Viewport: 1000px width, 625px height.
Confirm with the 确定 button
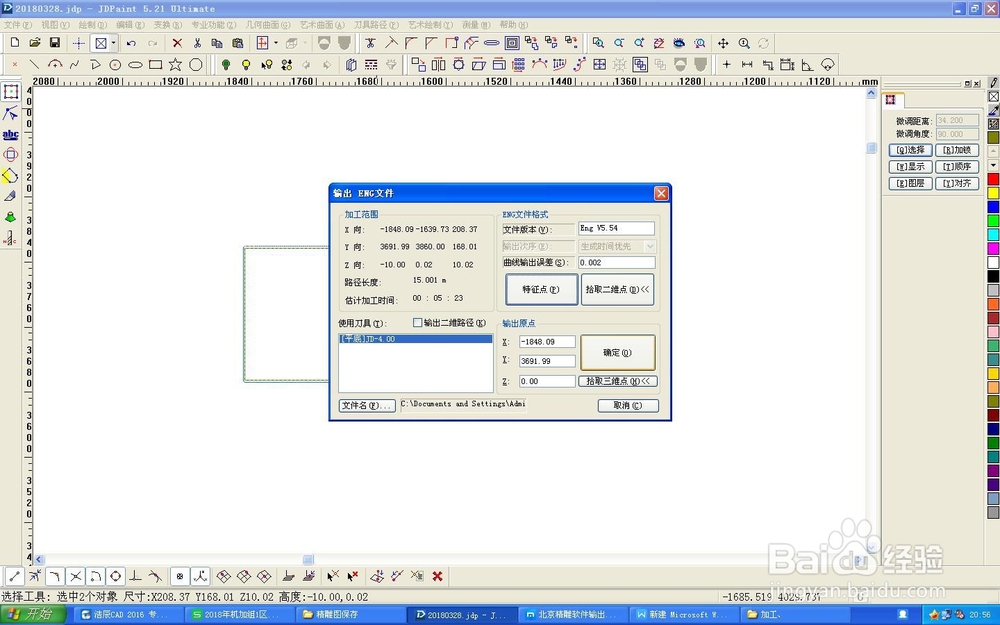(x=617, y=353)
